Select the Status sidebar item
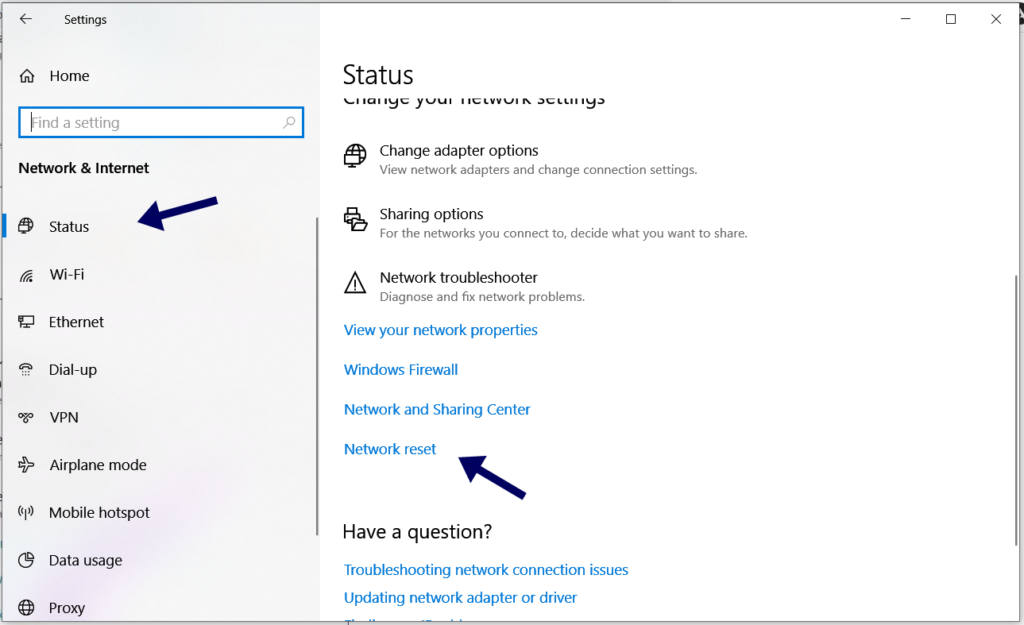This screenshot has height=625, width=1024. (68, 227)
